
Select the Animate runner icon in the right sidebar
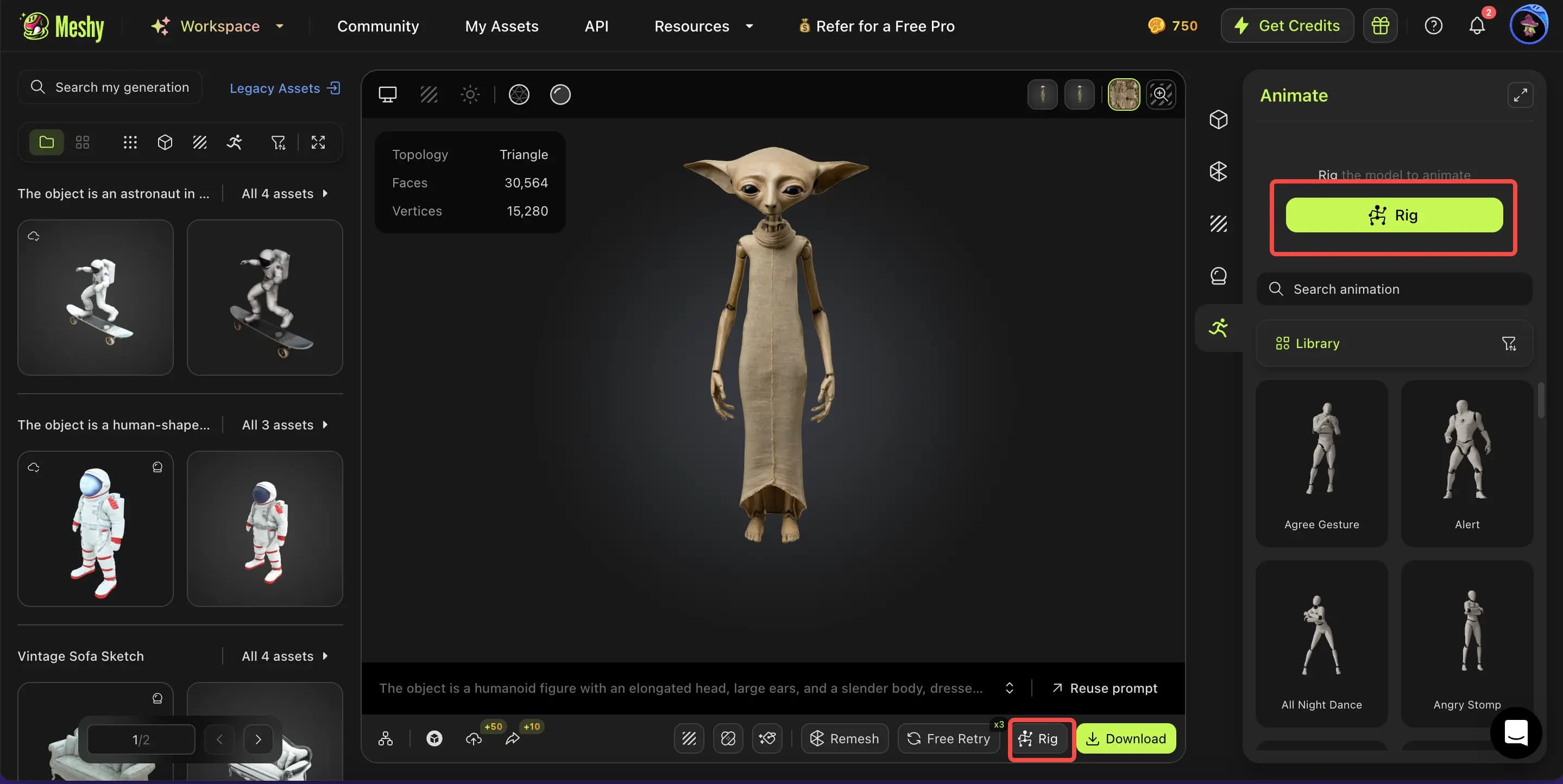[x=1218, y=328]
